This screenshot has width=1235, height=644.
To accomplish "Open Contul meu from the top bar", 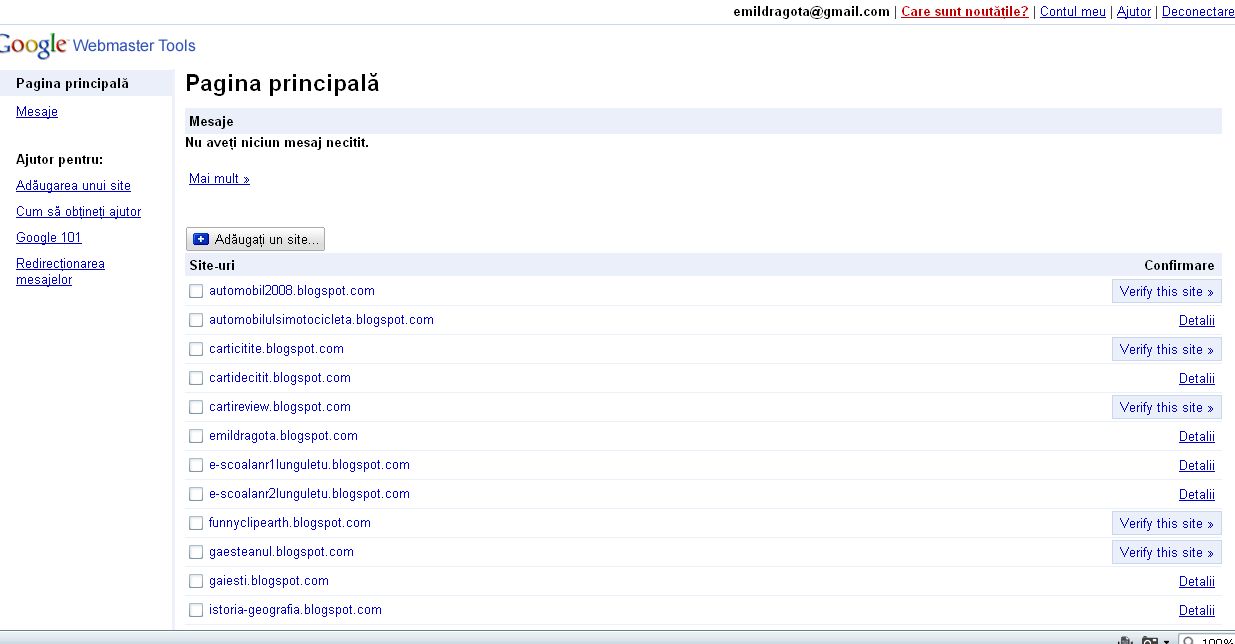I will pyautogui.click(x=1073, y=12).
